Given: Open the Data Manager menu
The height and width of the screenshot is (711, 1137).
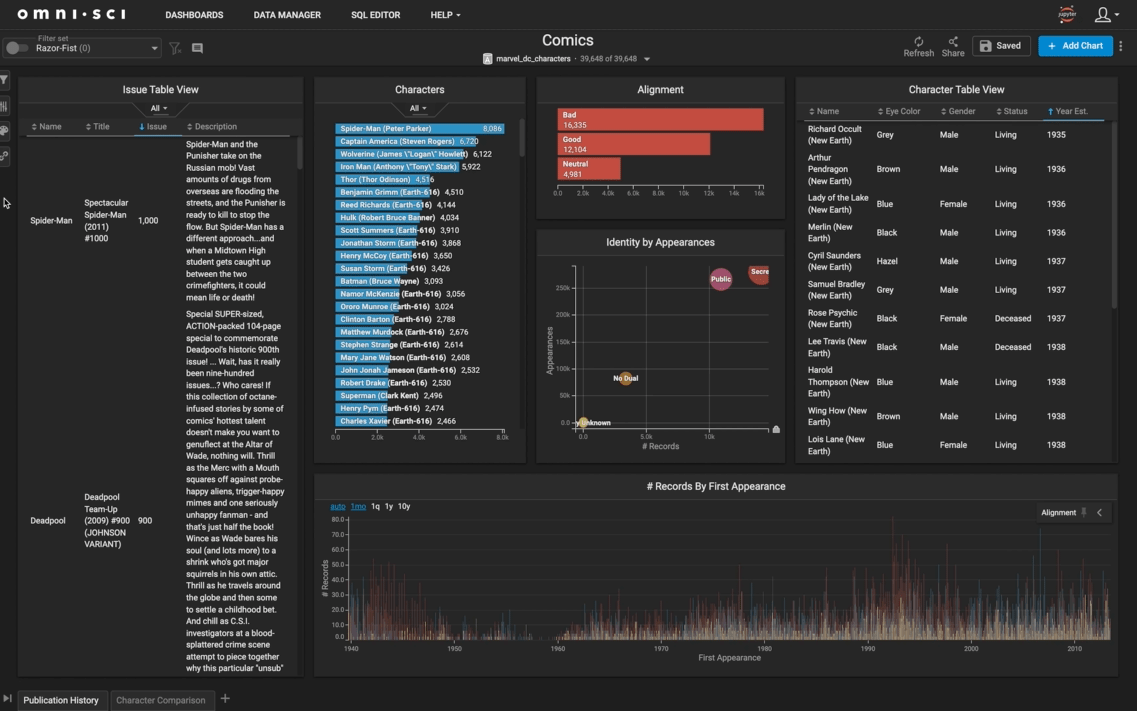Looking at the screenshot, I should pos(287,14).
